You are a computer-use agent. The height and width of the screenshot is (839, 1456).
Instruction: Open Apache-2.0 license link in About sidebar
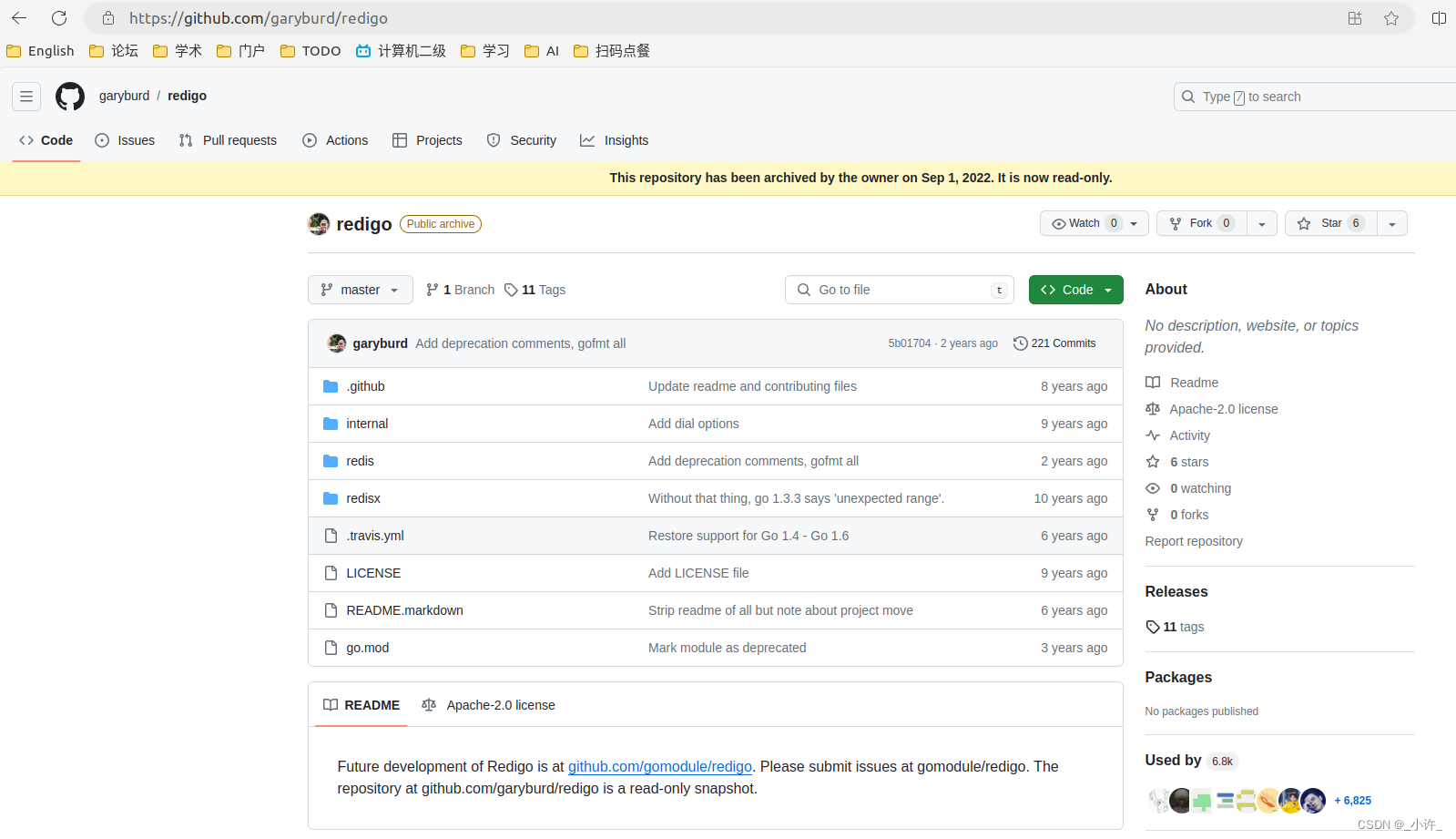[1212, 409]
